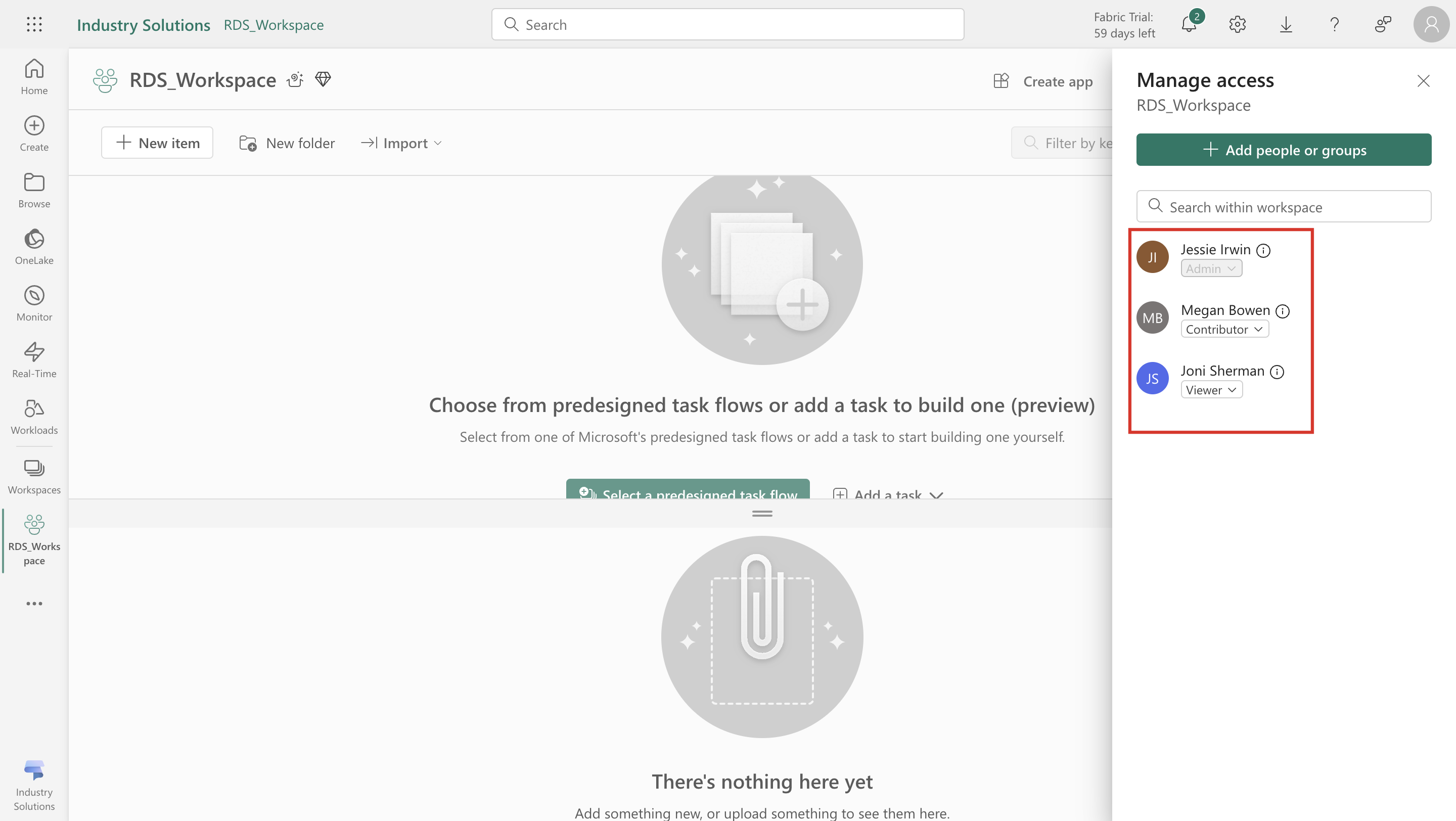Expand Megan Bowen's Contributor role dropdown
The image size is (1456, 821).
[1224, 330]
